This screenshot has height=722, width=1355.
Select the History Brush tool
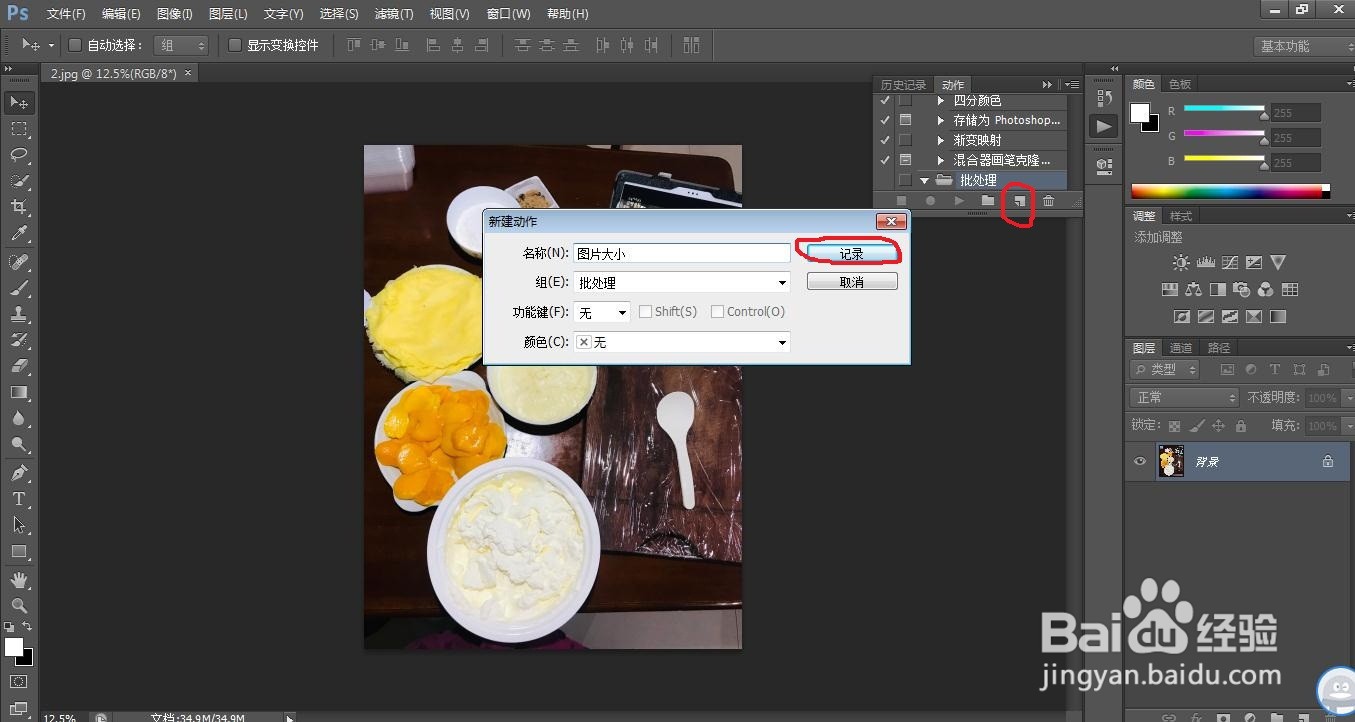pyautogui.click(x=19, y=340)
